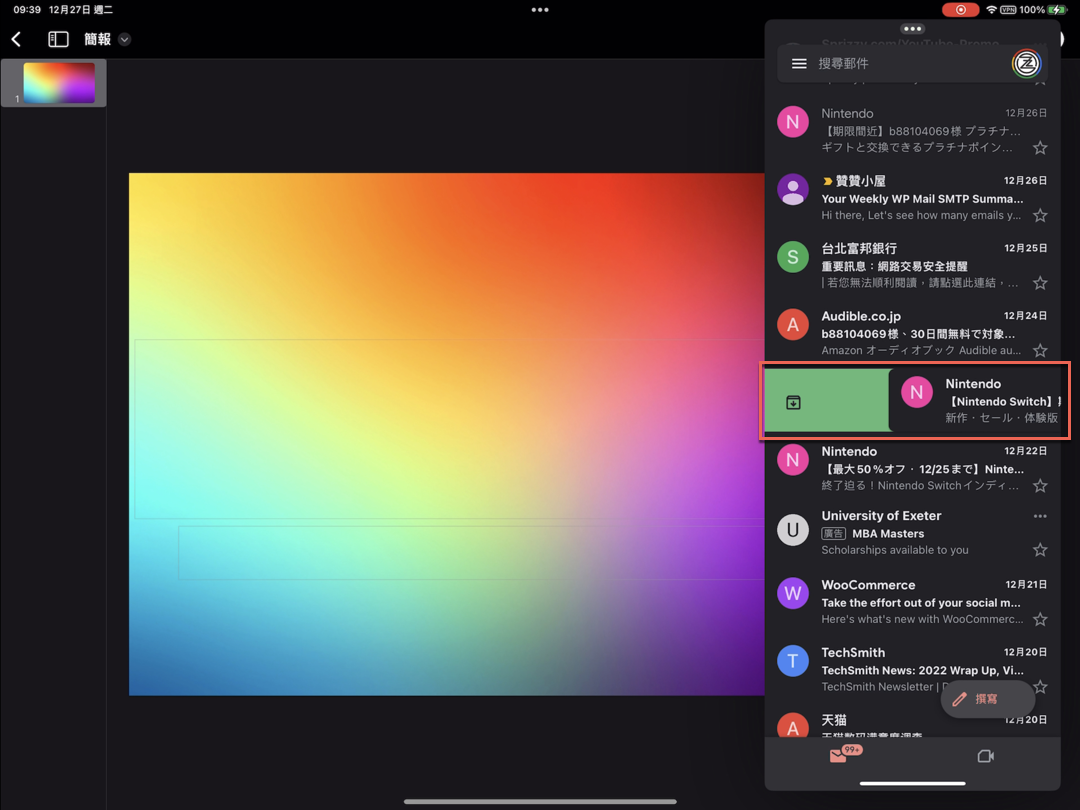1080x810 pixels.
Task: Select 贊贊小屋 purple sender avatar
Action: 793,189
